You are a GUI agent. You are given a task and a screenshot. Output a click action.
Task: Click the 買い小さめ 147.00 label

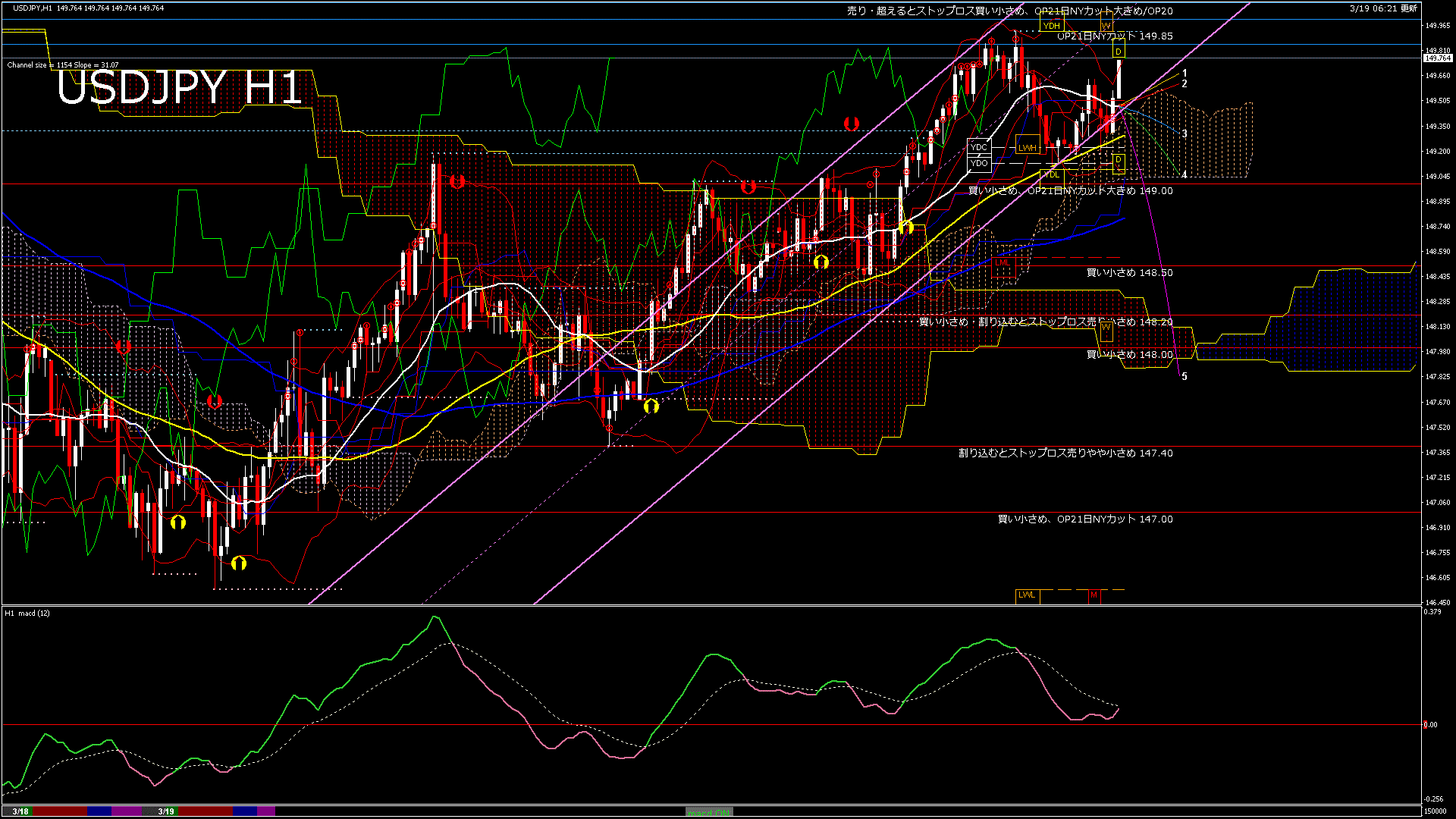1084,519
